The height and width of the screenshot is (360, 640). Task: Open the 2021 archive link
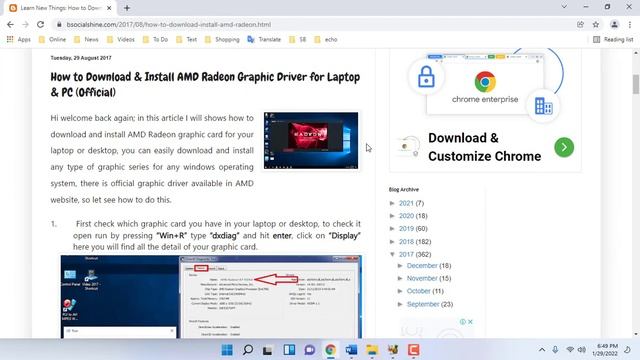406,203
